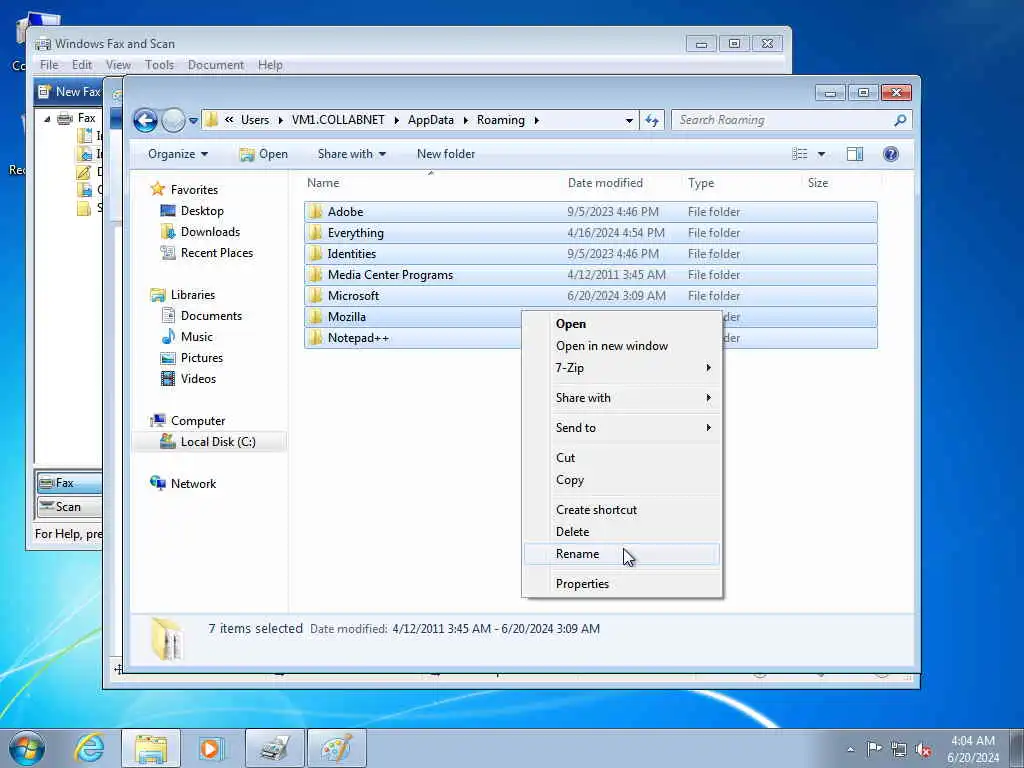The image size is (1024, 768).
Task: Open the address bar history dropdown
Action: 629,121
